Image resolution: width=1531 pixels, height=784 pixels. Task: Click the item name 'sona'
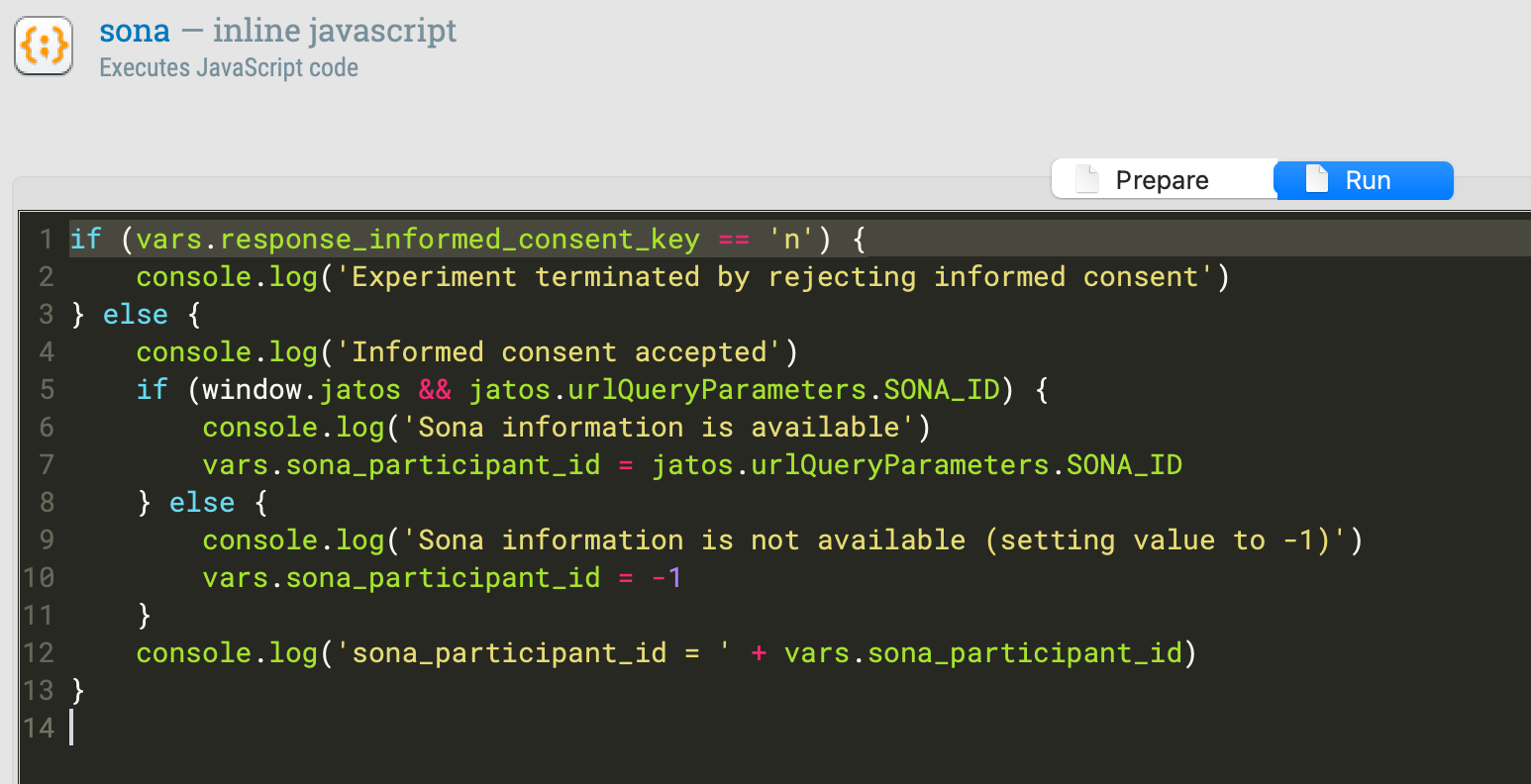135,31
